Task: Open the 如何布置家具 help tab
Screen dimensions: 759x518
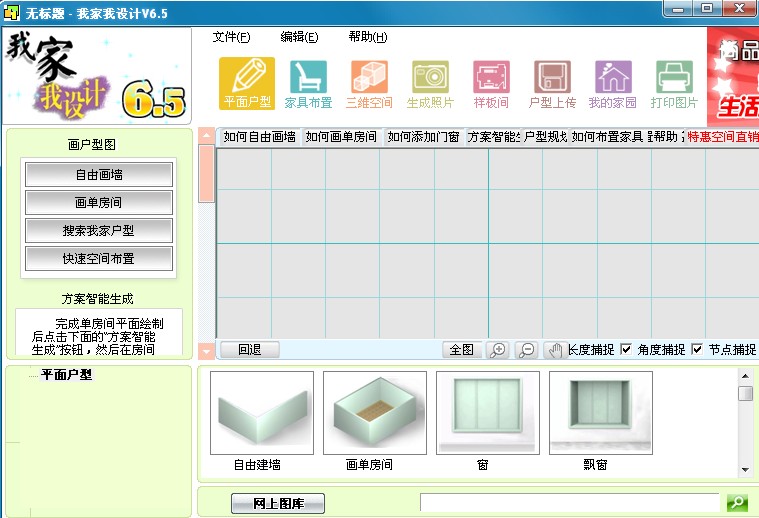Action: tap(607, 137)
